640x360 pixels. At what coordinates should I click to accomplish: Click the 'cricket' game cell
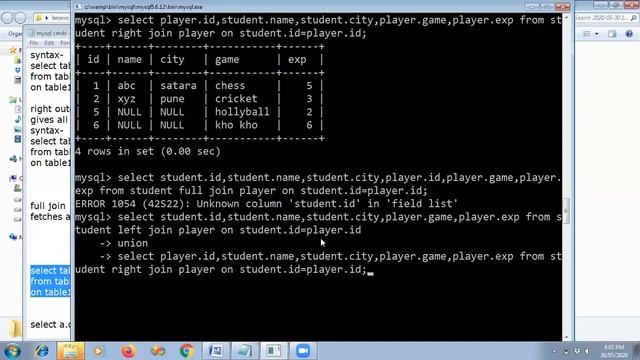tap(236, 99)
